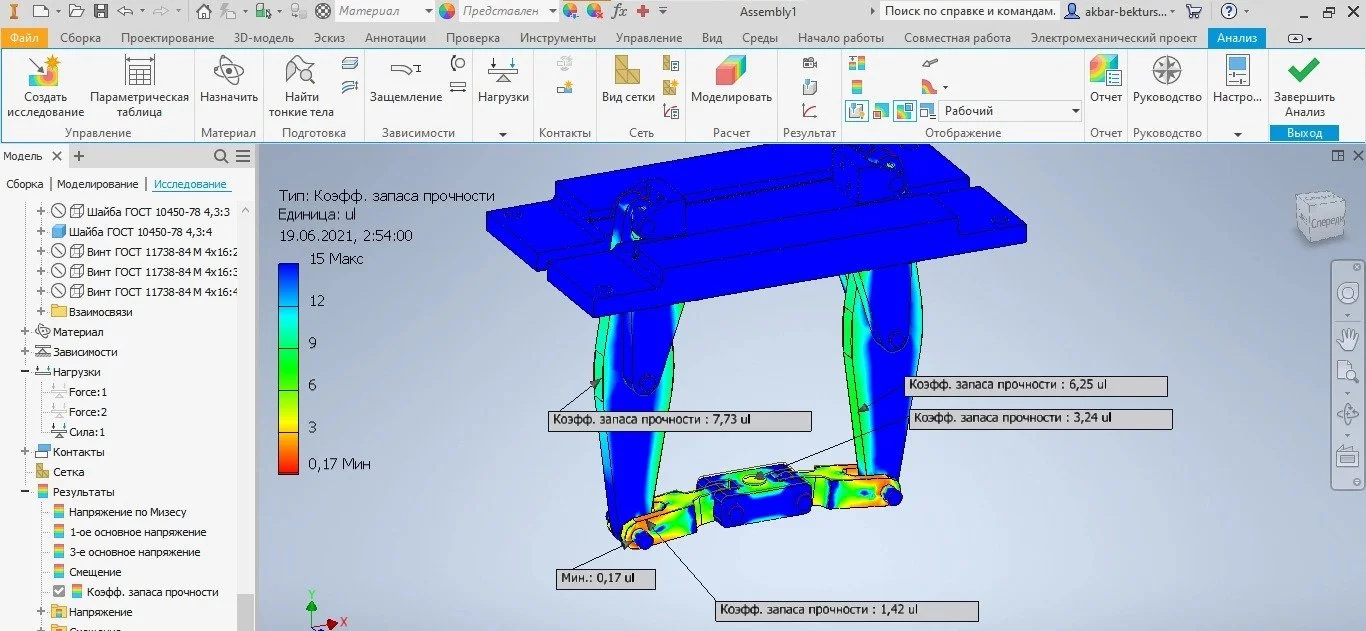This screenshot has height=631, width=1366.
Task: Select the Смещение result item
Action: pyautogui.click(x=95, y=572)
